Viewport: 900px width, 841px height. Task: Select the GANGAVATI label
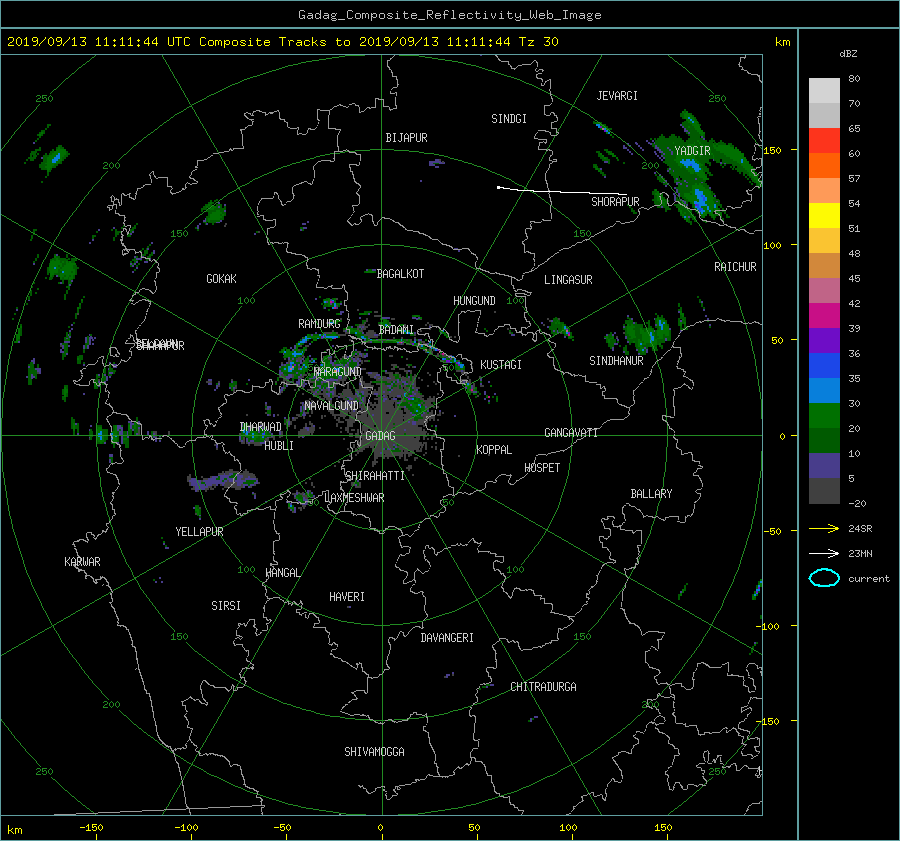point(571,433)
